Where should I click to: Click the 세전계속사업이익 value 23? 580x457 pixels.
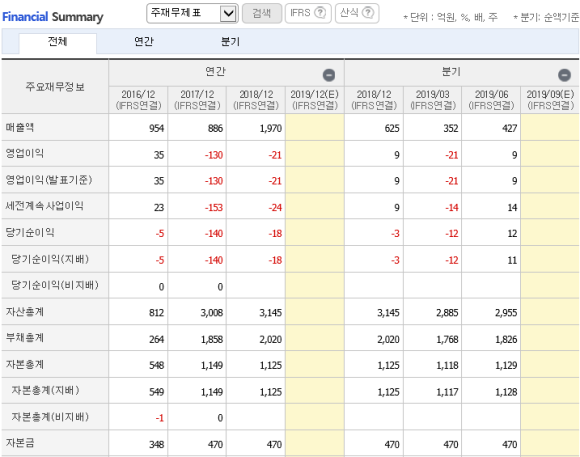pos(159,208)
